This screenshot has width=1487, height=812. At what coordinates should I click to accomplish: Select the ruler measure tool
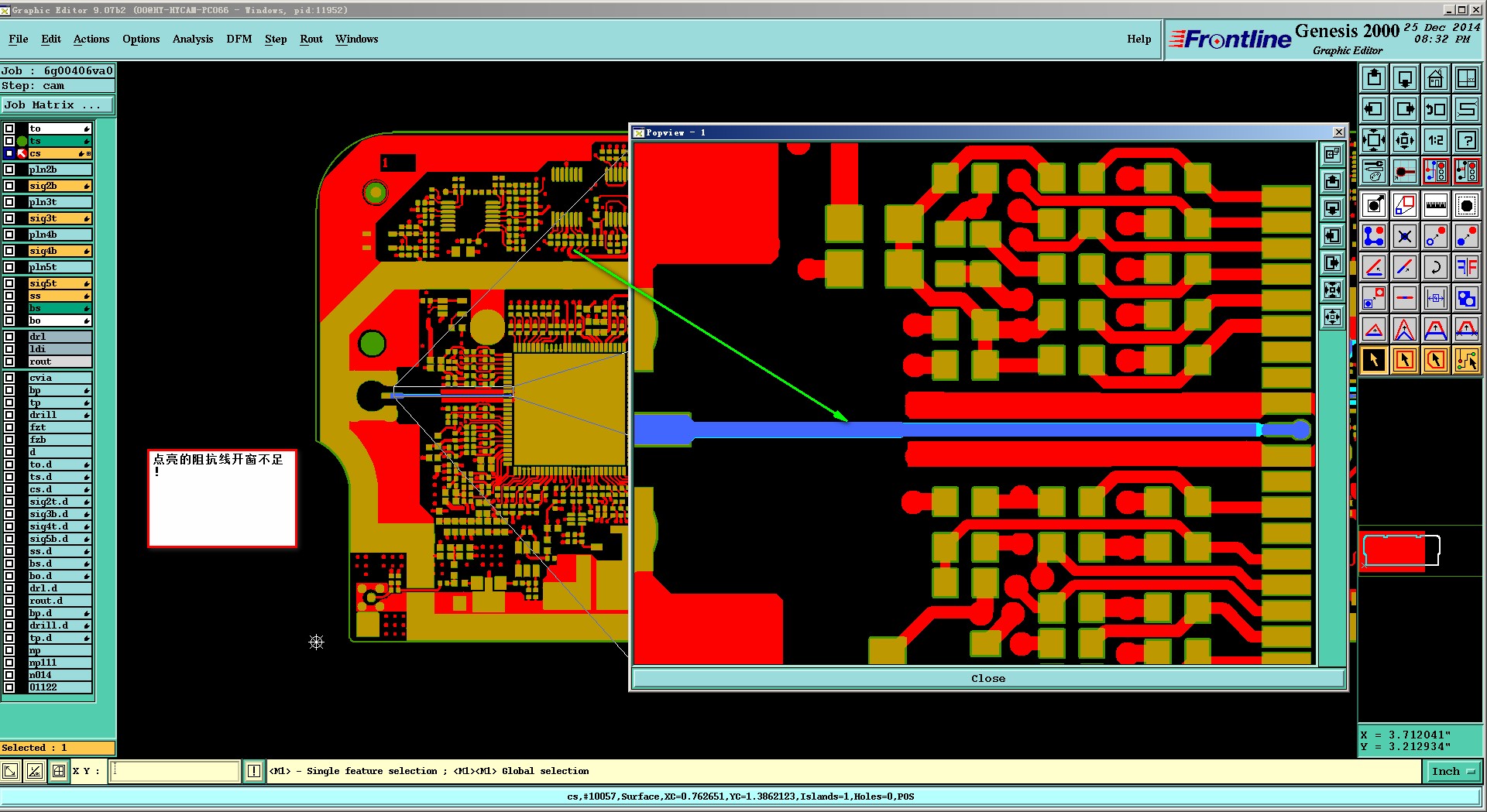[1435, 205]
